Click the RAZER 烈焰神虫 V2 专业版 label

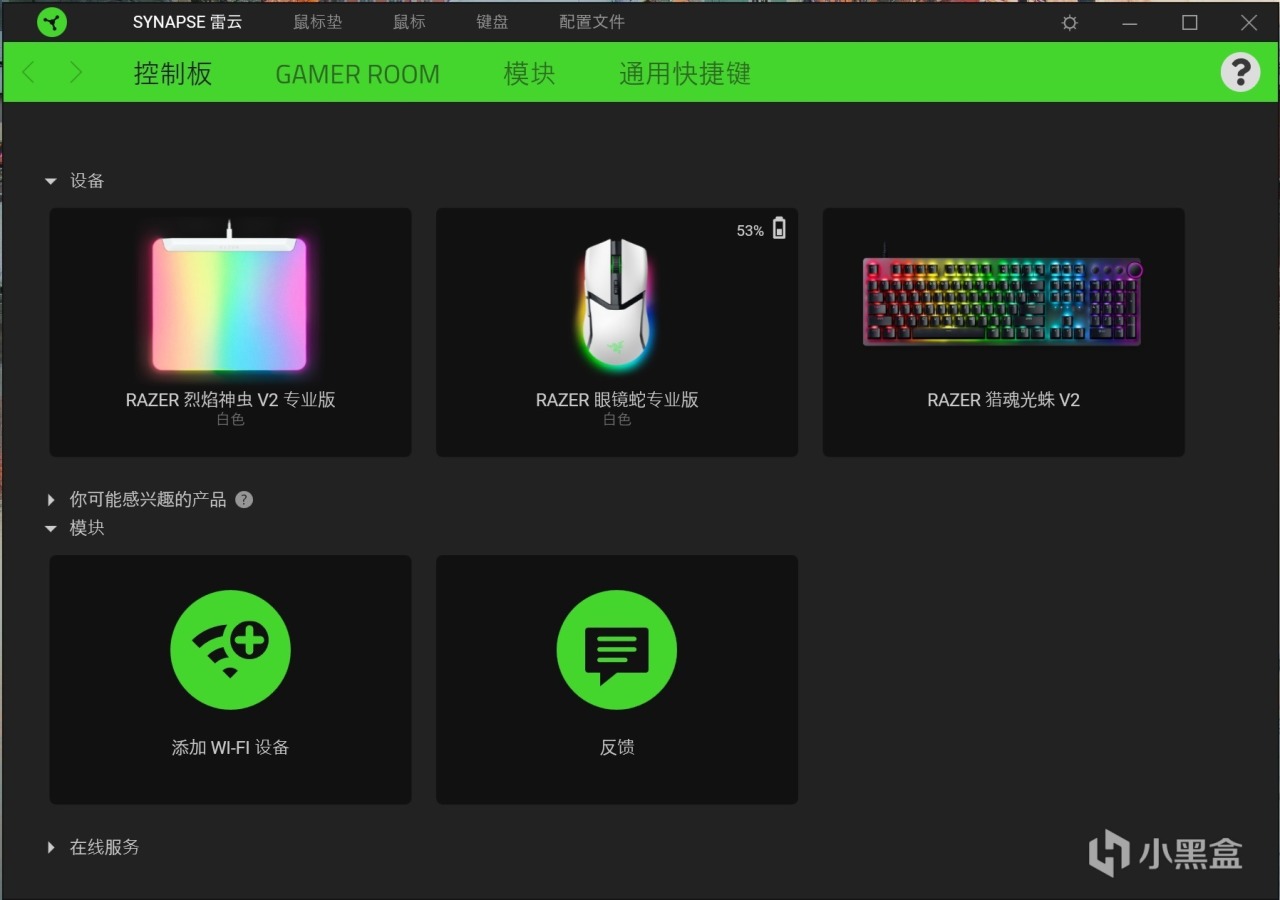pos(230,400)
